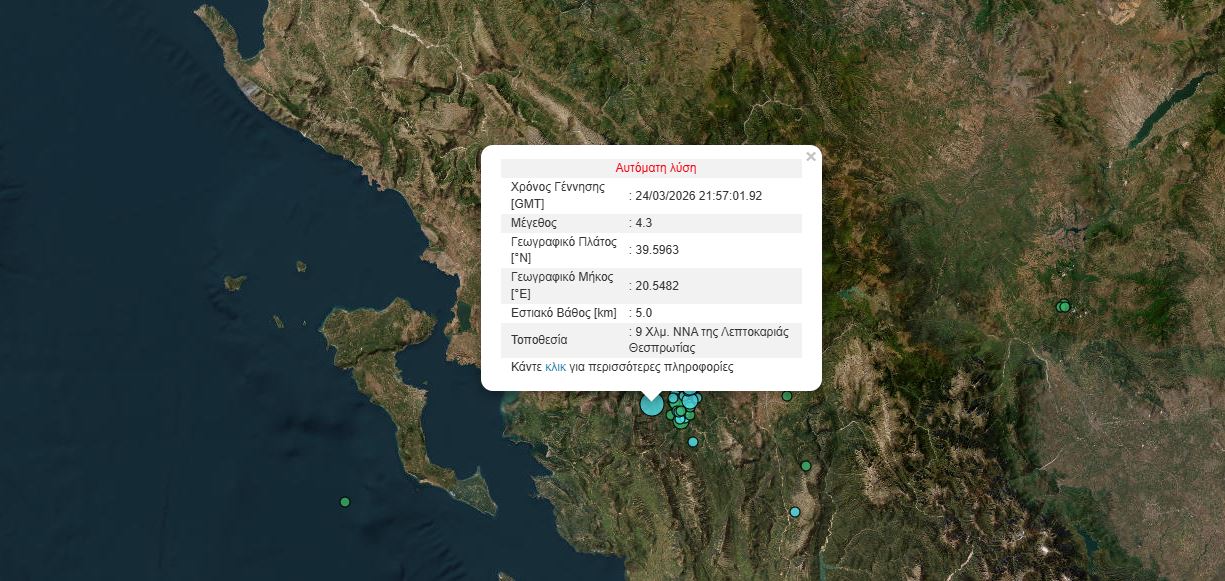Click a green earthquake dot inside the dense cluster
This screenshot has width=1225, height=581.
(680, 411)
